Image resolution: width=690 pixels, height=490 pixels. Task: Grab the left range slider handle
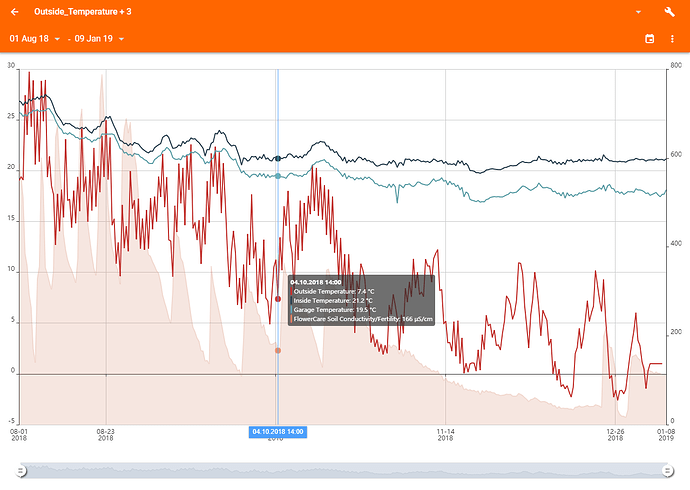(x=20, y=471)
